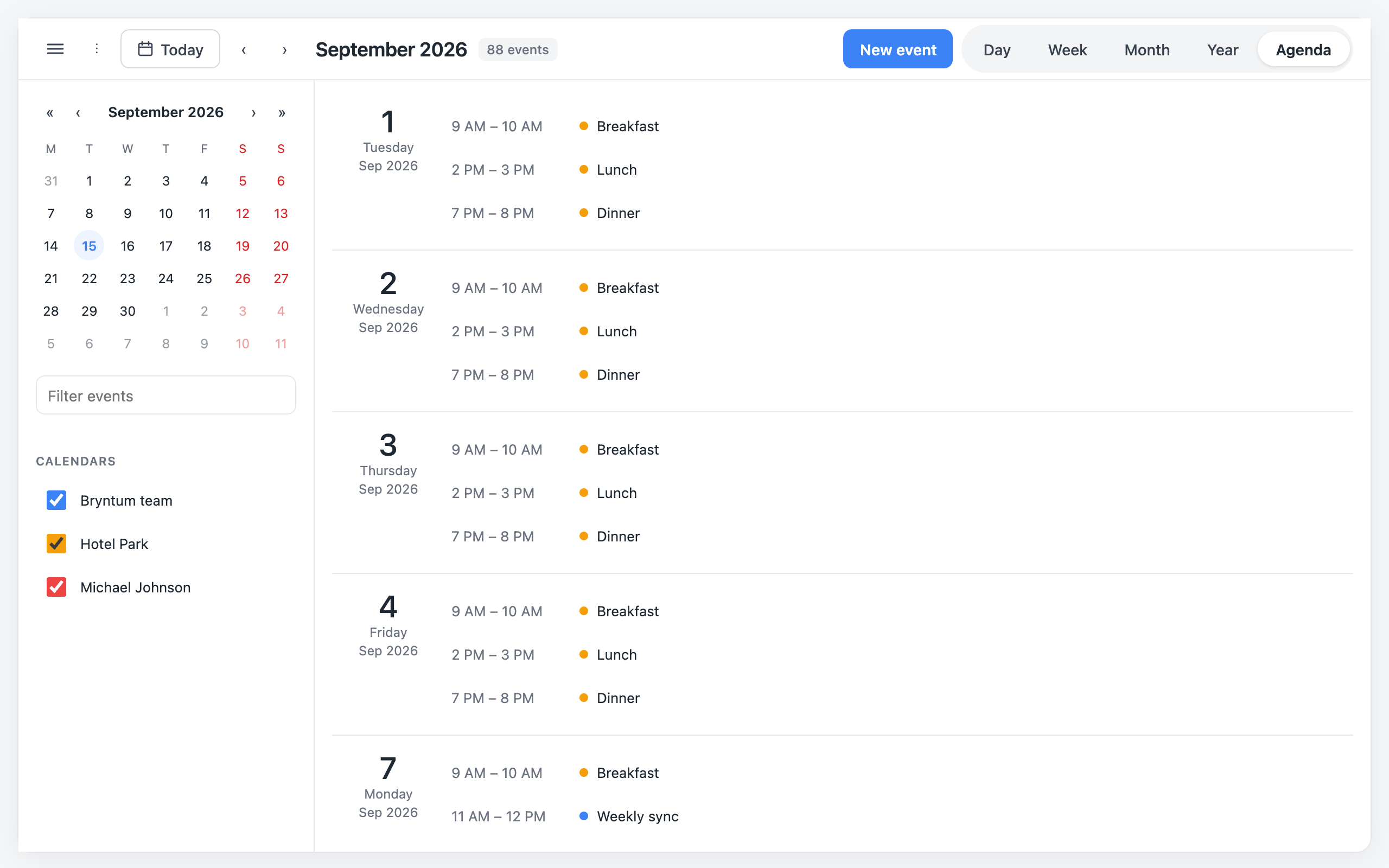Switch to Month view
The image size is (1389, 868).
[x=1147, y=50]
